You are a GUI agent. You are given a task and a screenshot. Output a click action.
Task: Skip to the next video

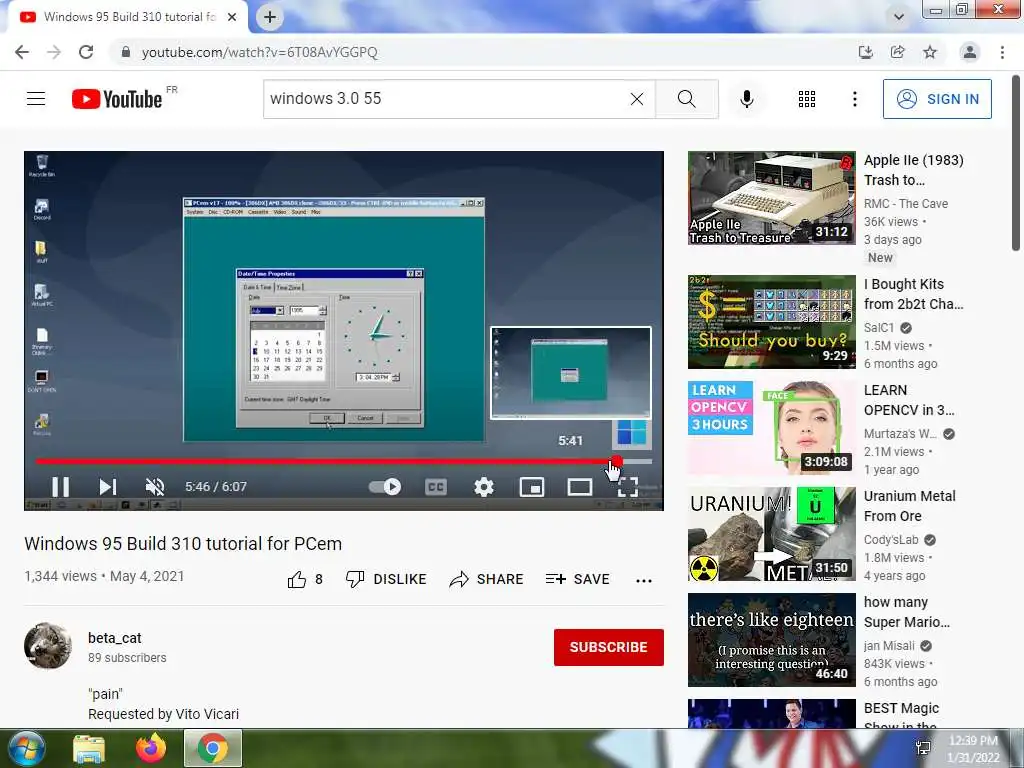[108, 487]
